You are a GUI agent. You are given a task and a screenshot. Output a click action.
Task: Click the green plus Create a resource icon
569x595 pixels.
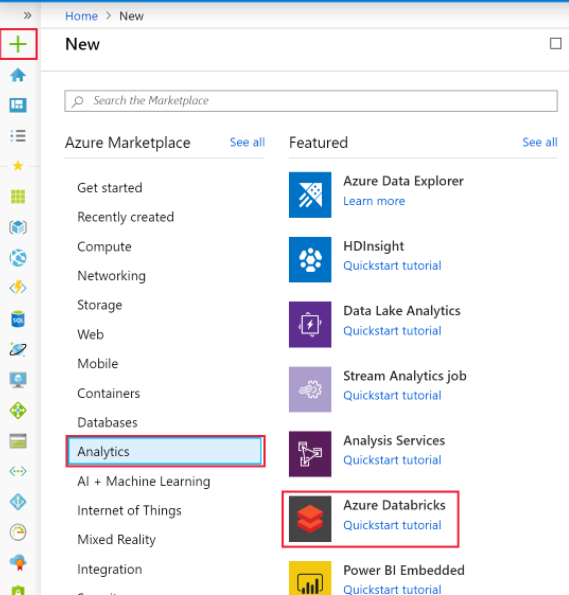pos(18,44)
